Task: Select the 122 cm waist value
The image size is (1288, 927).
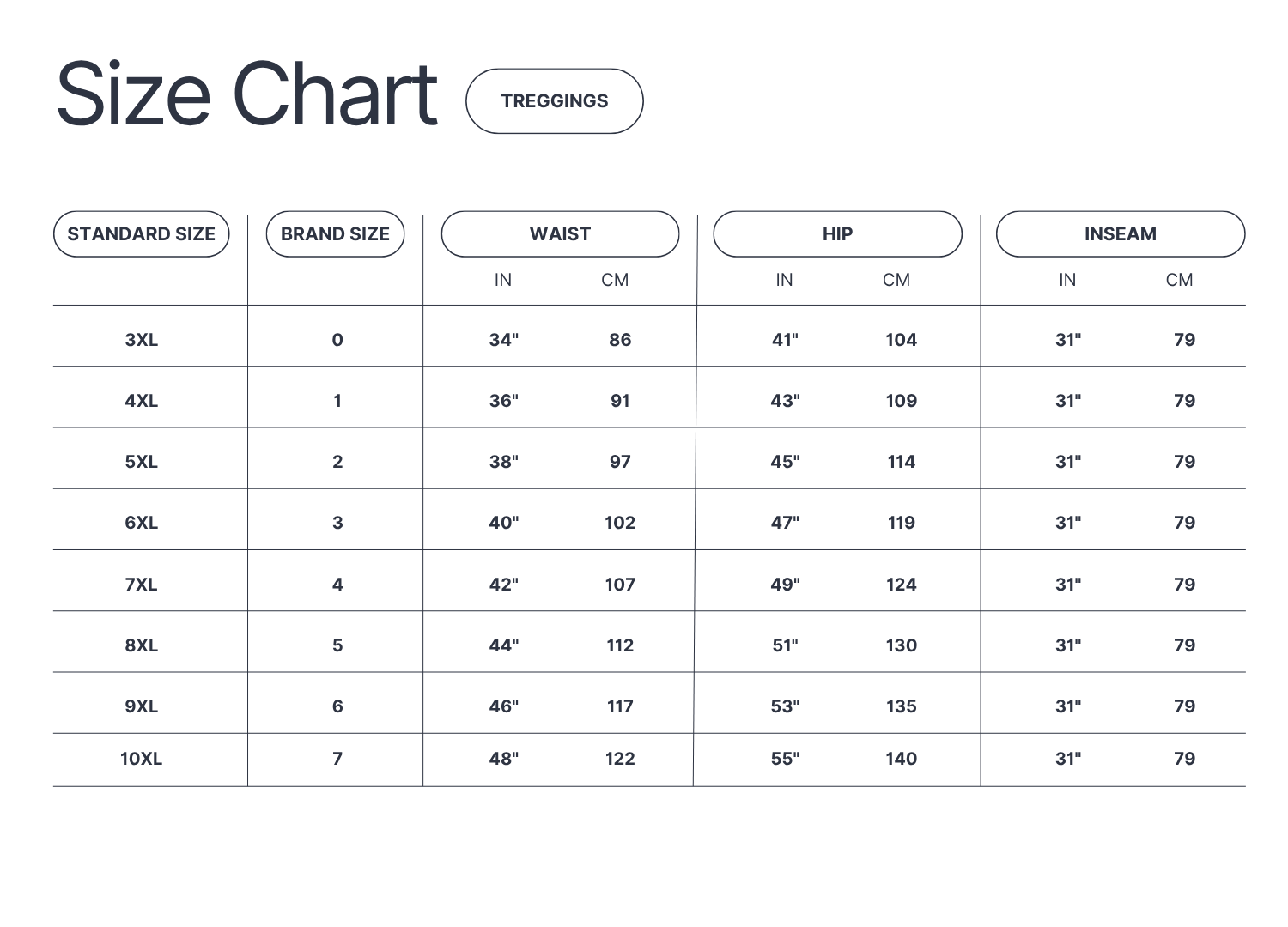Action: point(620,759)
